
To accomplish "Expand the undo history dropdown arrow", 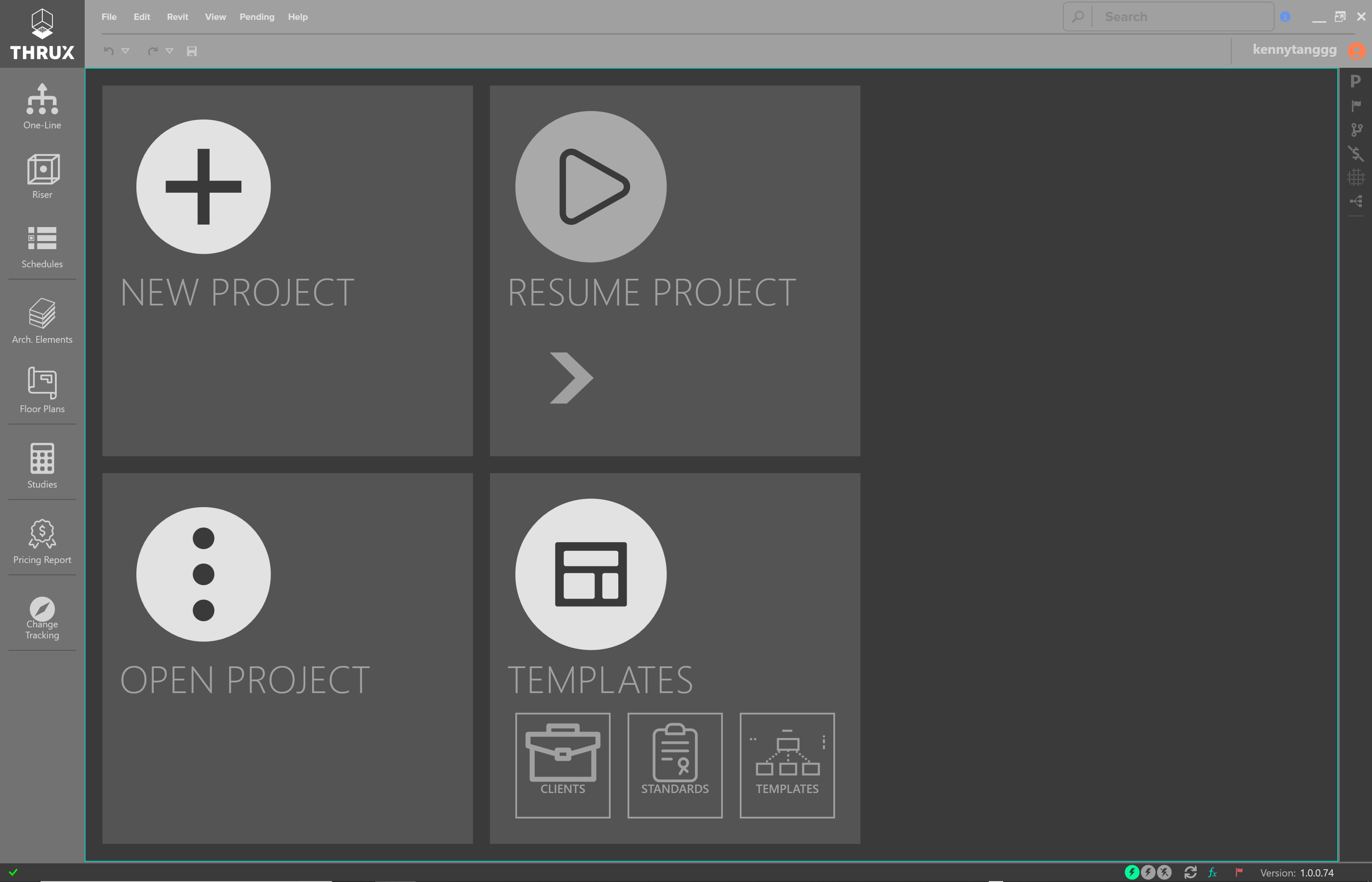I will 125,51.
